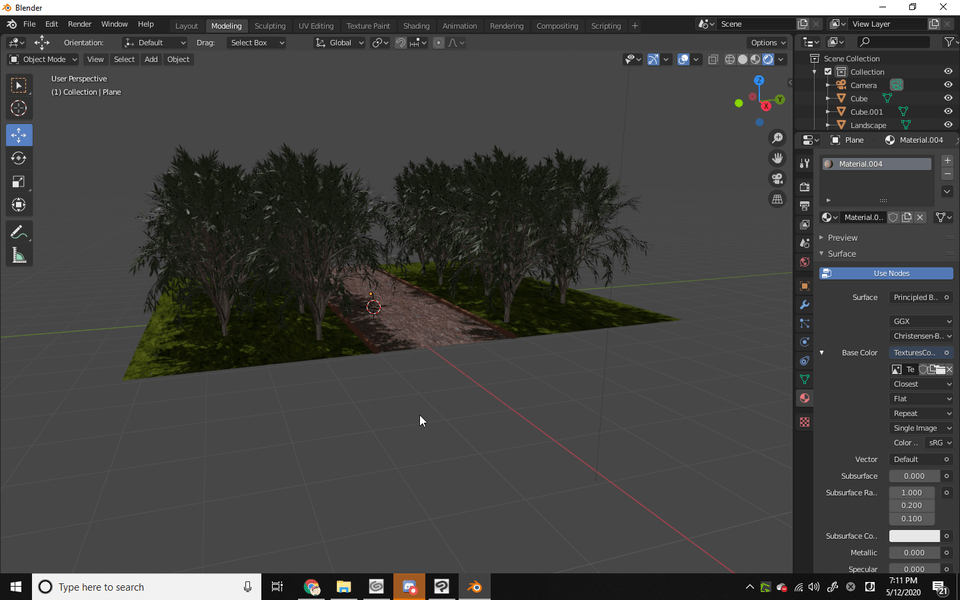The image size is (960, 600).
Task: Open the Material properties tab icon
Action: pyautogui.click(x=804, y=398)
